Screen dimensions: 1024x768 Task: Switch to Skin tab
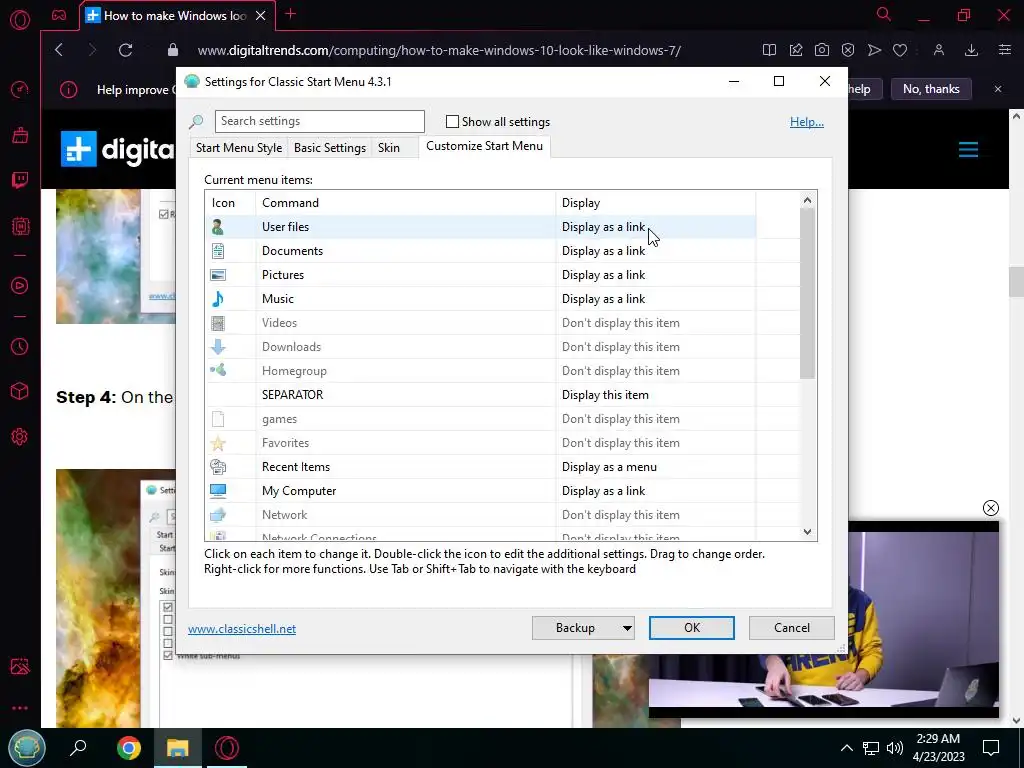389,148
